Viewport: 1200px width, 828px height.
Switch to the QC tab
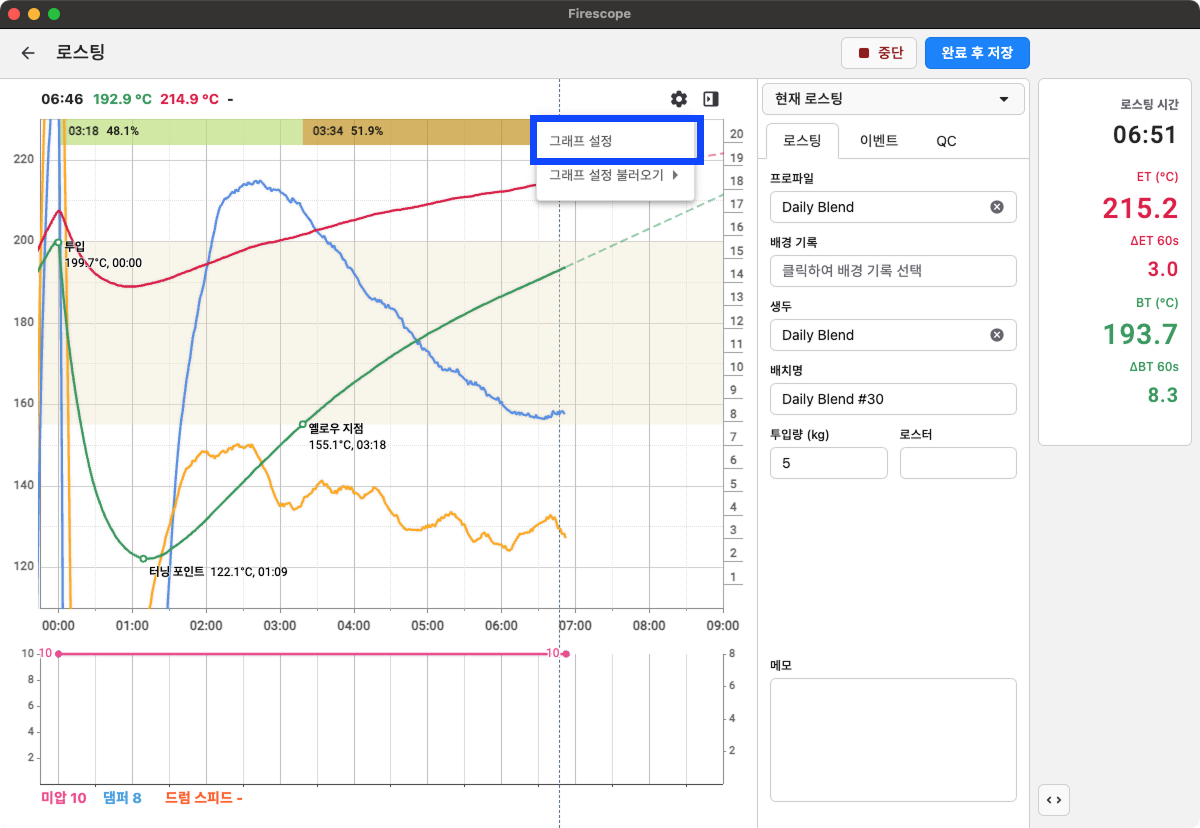coord(946,141)
